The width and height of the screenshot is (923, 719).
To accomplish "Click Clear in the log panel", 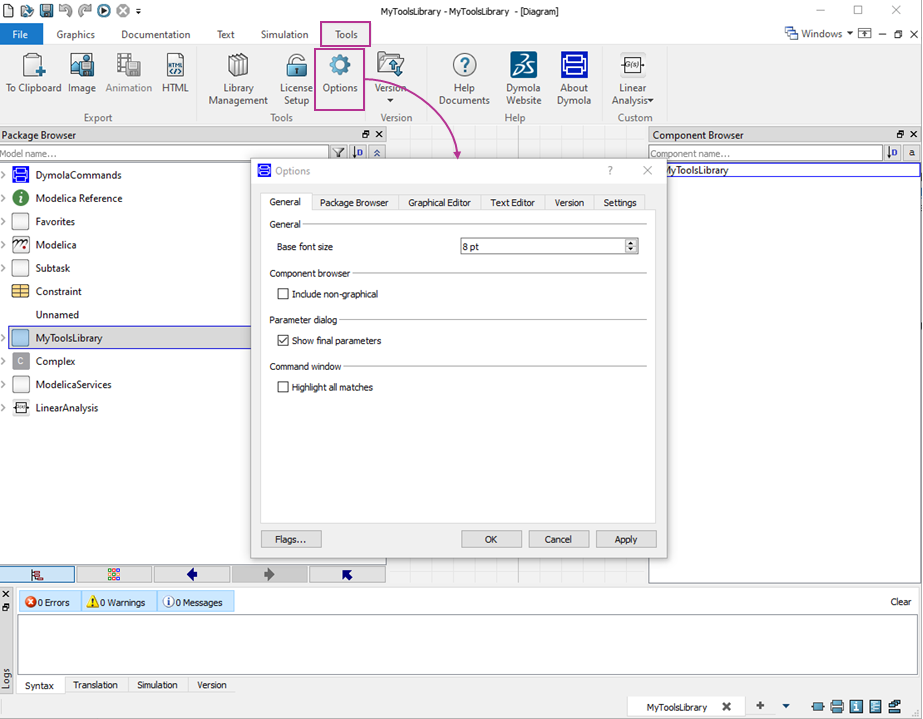I will pos(900,602).
